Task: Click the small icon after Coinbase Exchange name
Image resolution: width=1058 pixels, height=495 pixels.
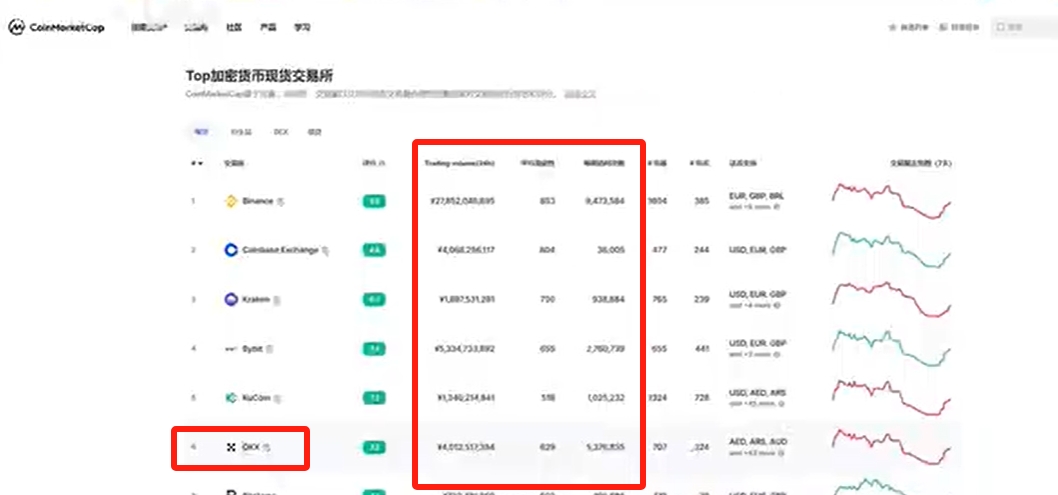Action: pos(325,251)
